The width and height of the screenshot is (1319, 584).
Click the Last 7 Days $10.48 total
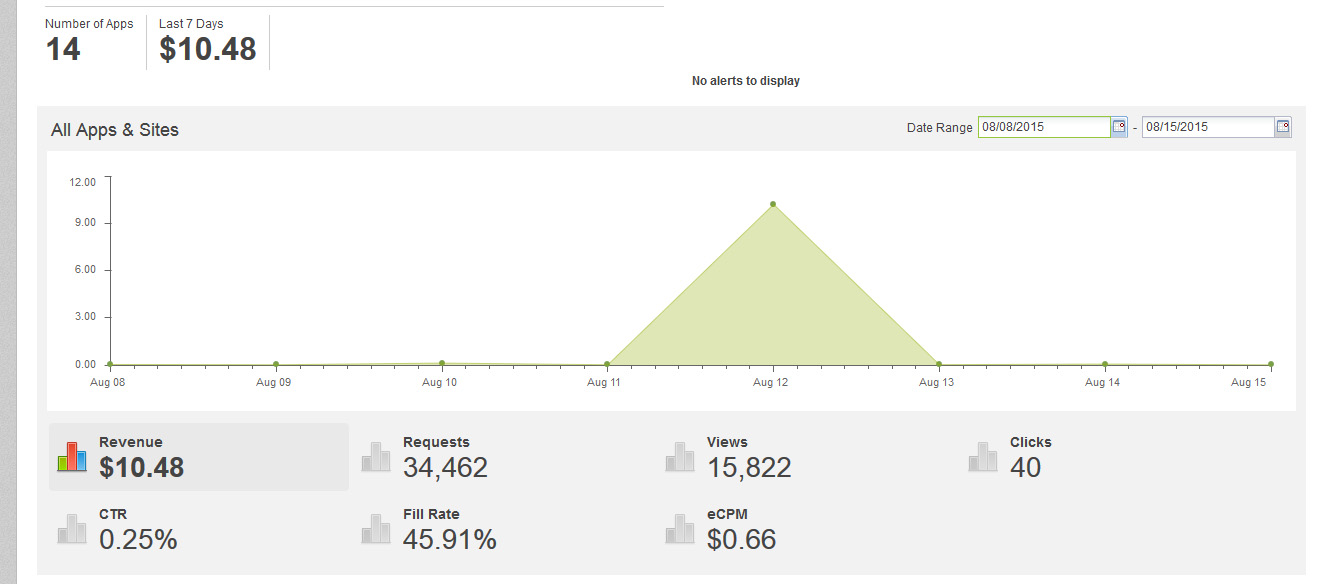pyautogui.click(x=208, y=49)
